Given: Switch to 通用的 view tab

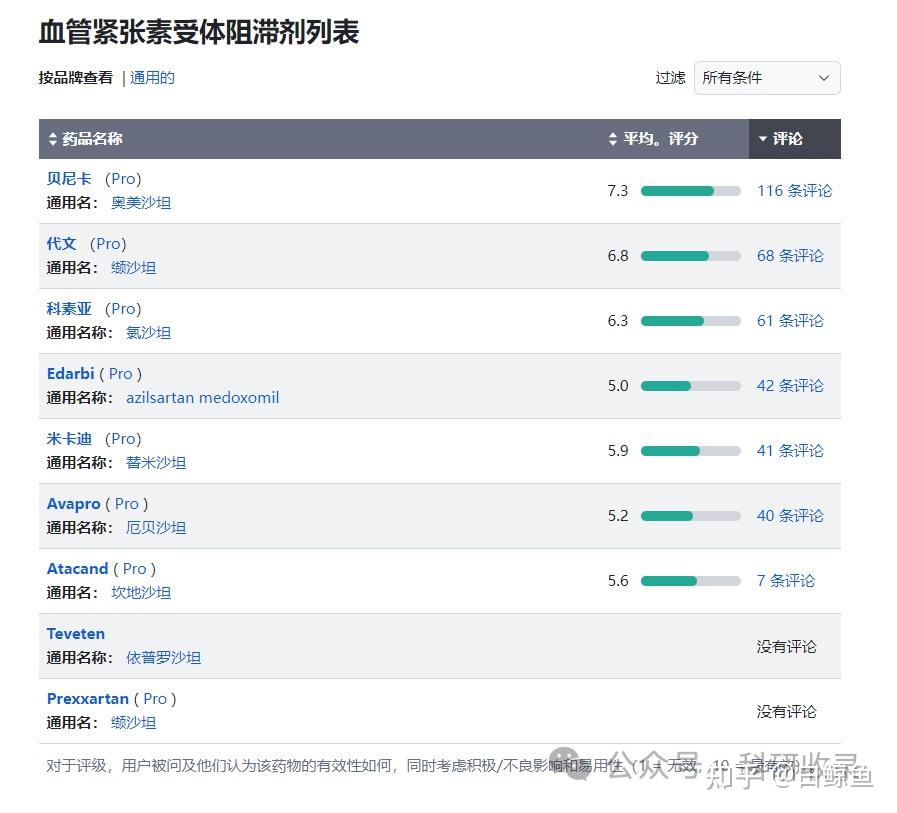Looking at the screenshot, I should (x=152, y=78).
